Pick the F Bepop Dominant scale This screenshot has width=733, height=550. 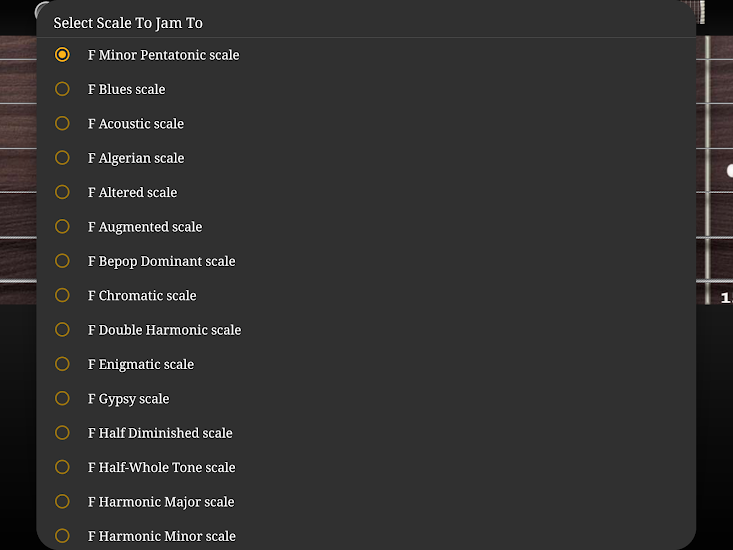[62, 261]
